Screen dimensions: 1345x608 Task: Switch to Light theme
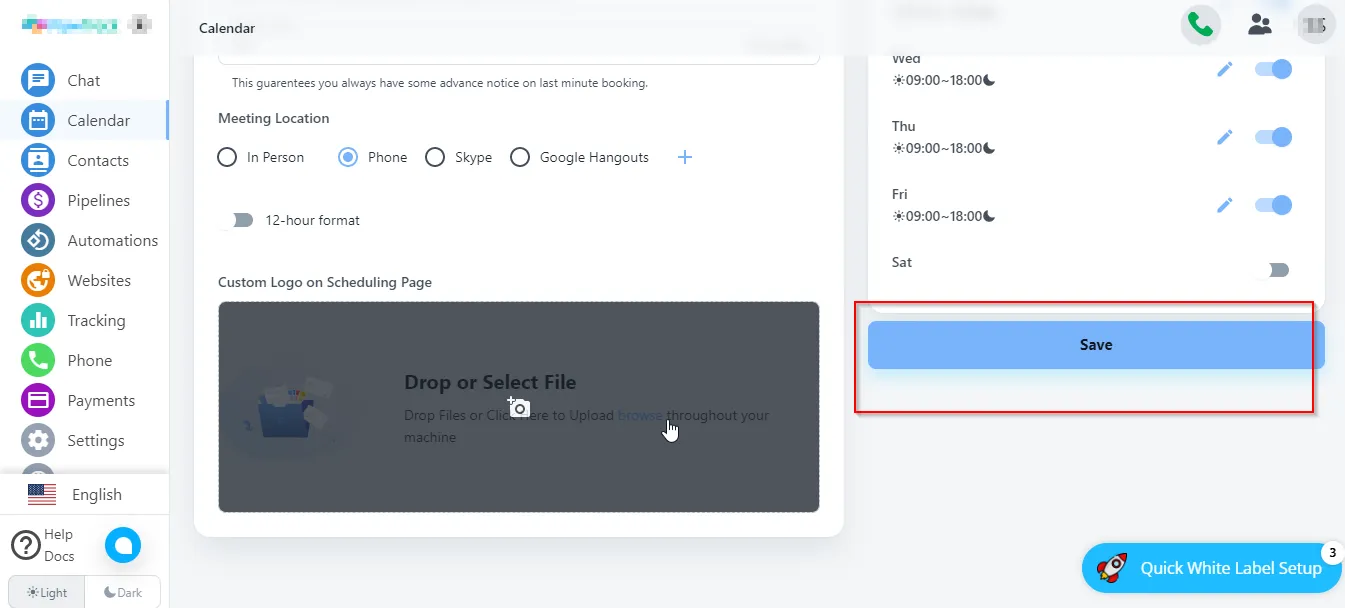tap(47, 592)
